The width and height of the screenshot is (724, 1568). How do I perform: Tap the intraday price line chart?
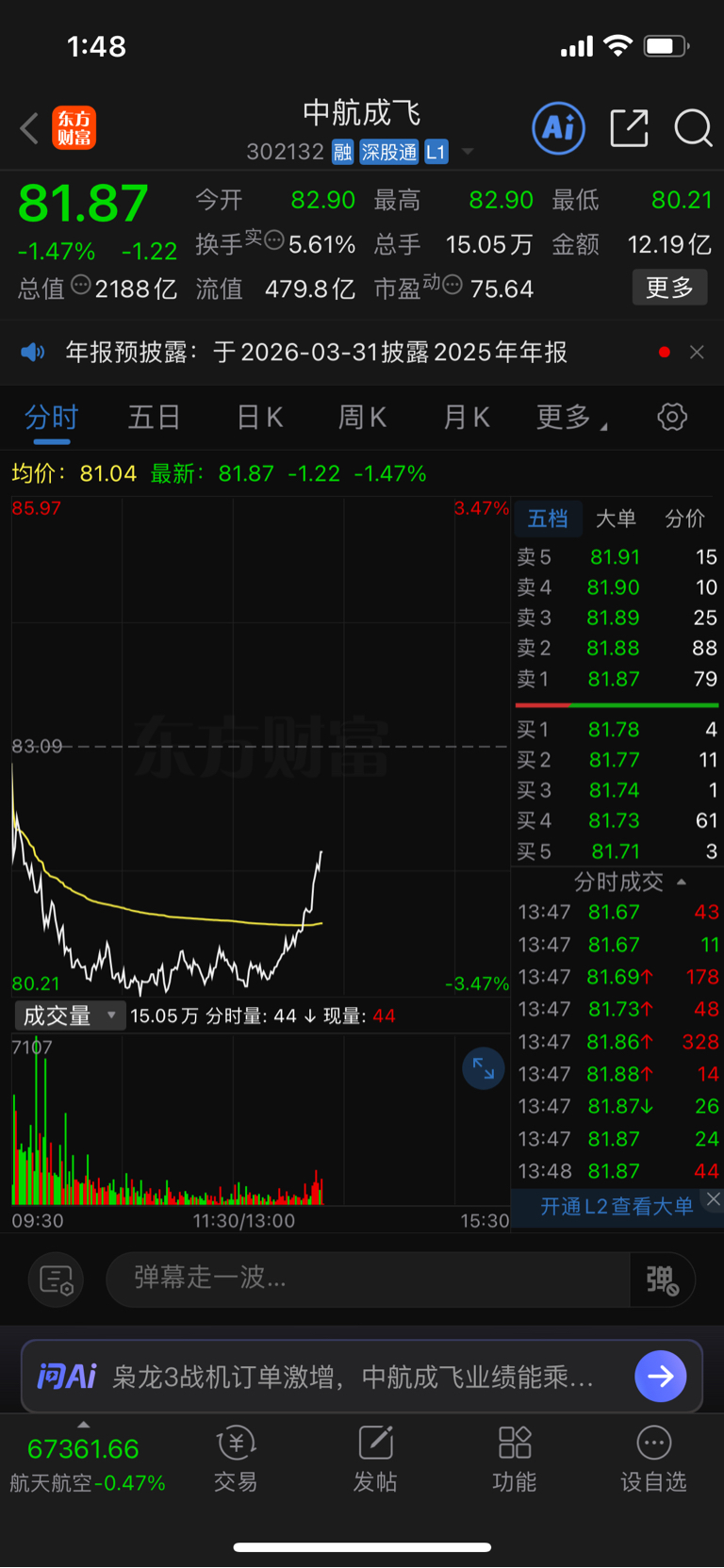pyautogui.click(x=260, y=745)
